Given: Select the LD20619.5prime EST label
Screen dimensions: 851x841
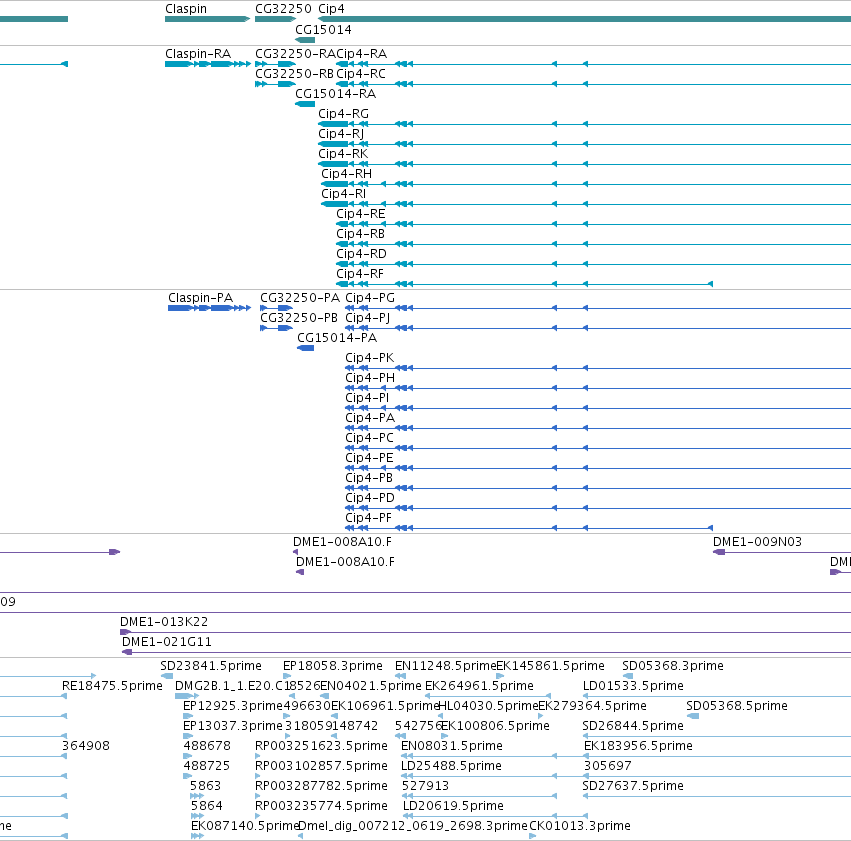Looking at the screenshot, I should (453, 806).
